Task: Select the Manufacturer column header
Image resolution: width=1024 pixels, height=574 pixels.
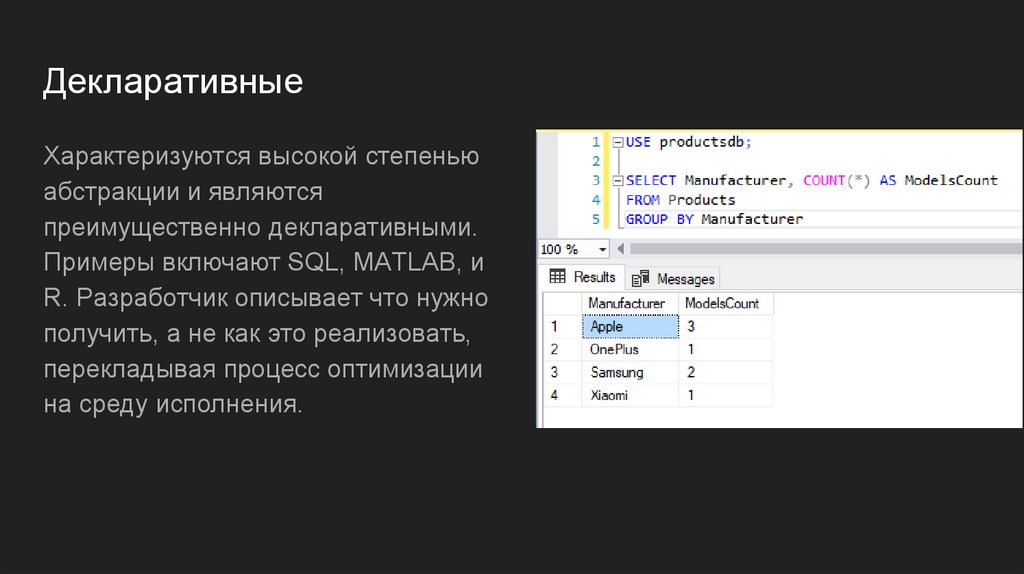Action: click(630, 304)
